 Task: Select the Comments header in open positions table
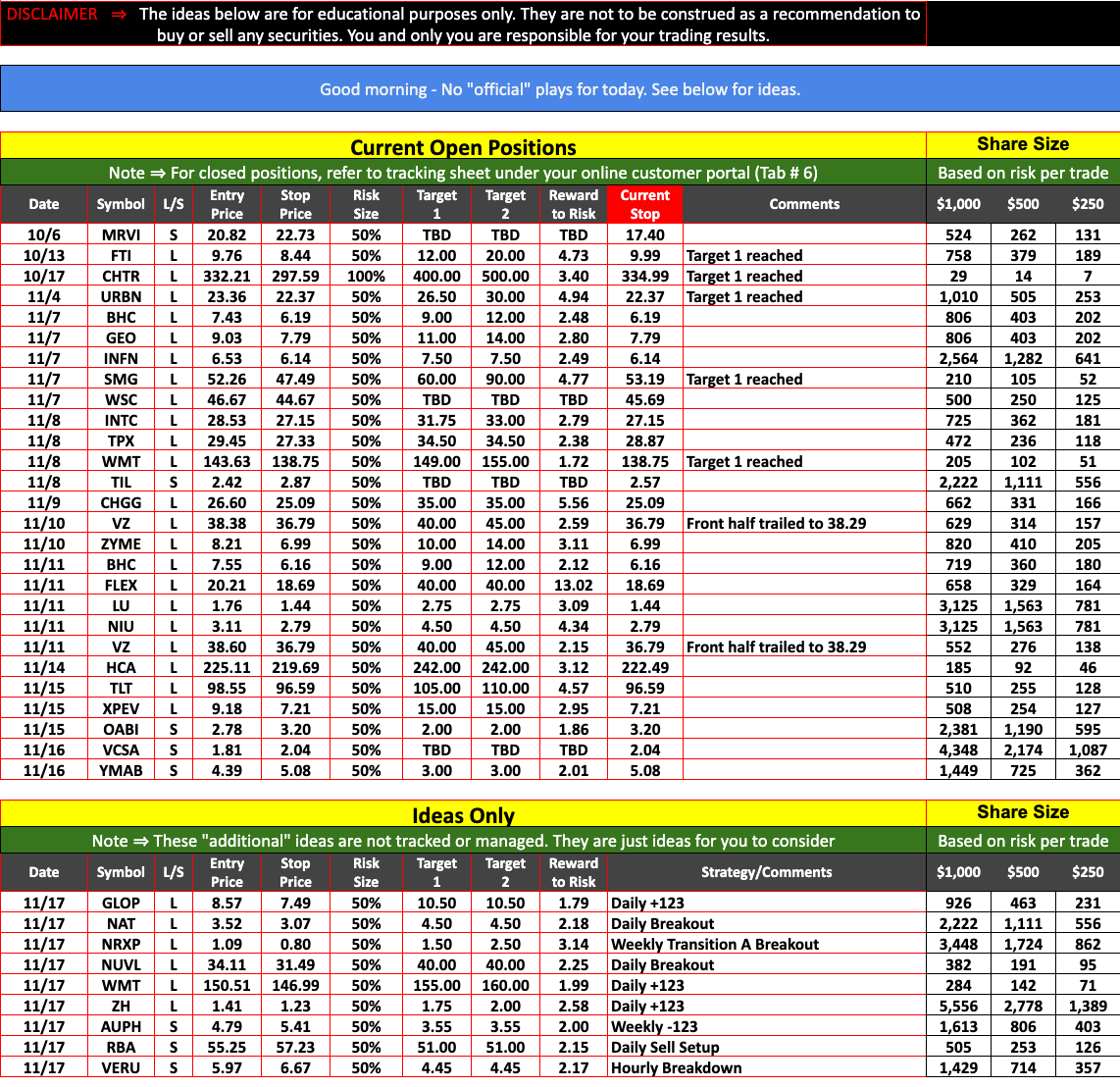click(804, 204)
